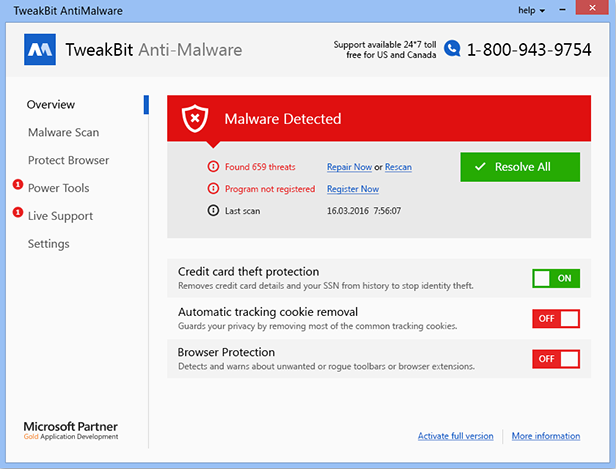616x469 pixels.
Task: Click the alert icon beside Program not registered
Action: pos(213,189)
